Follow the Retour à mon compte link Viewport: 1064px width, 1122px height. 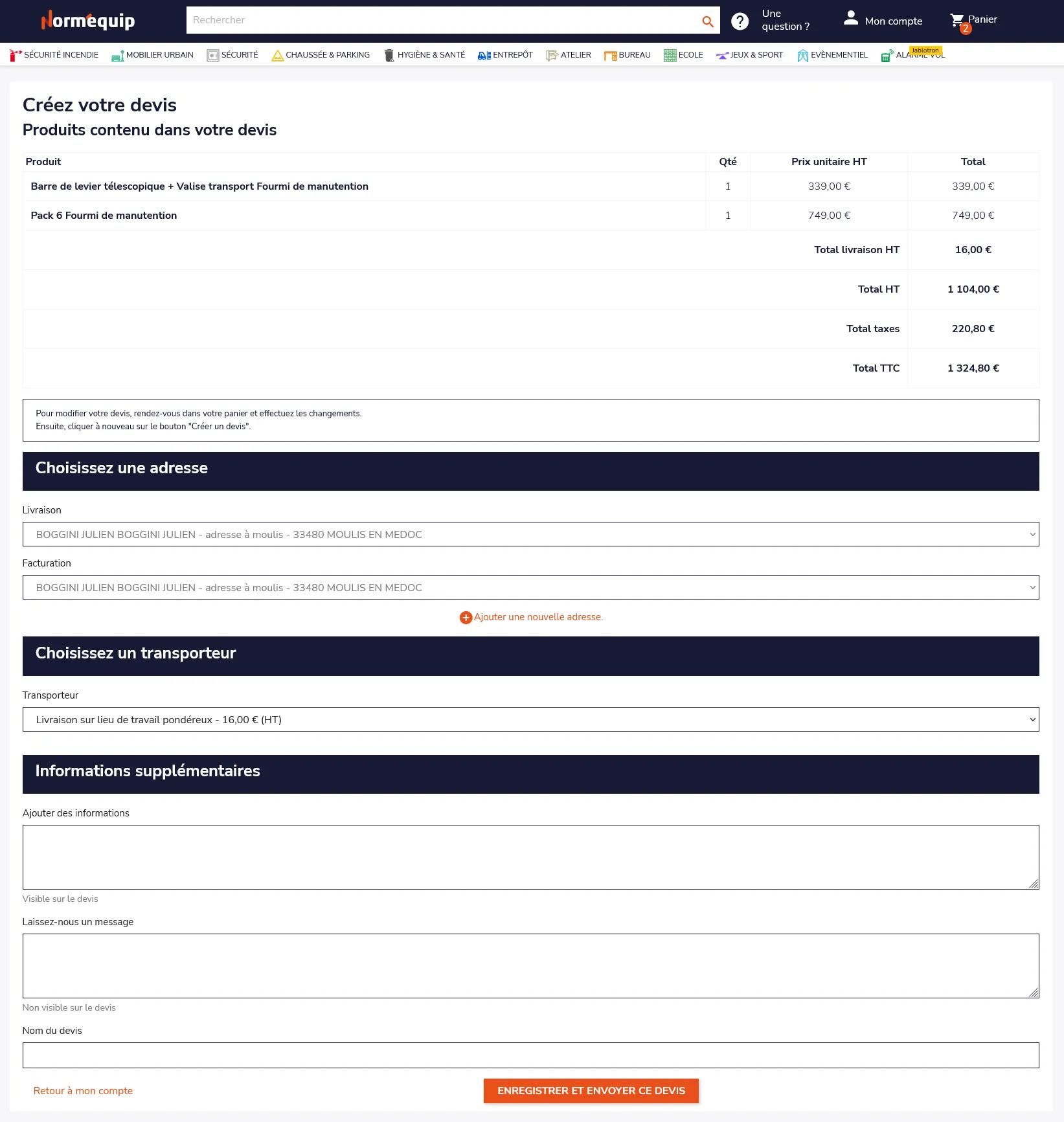(83, 1091)
